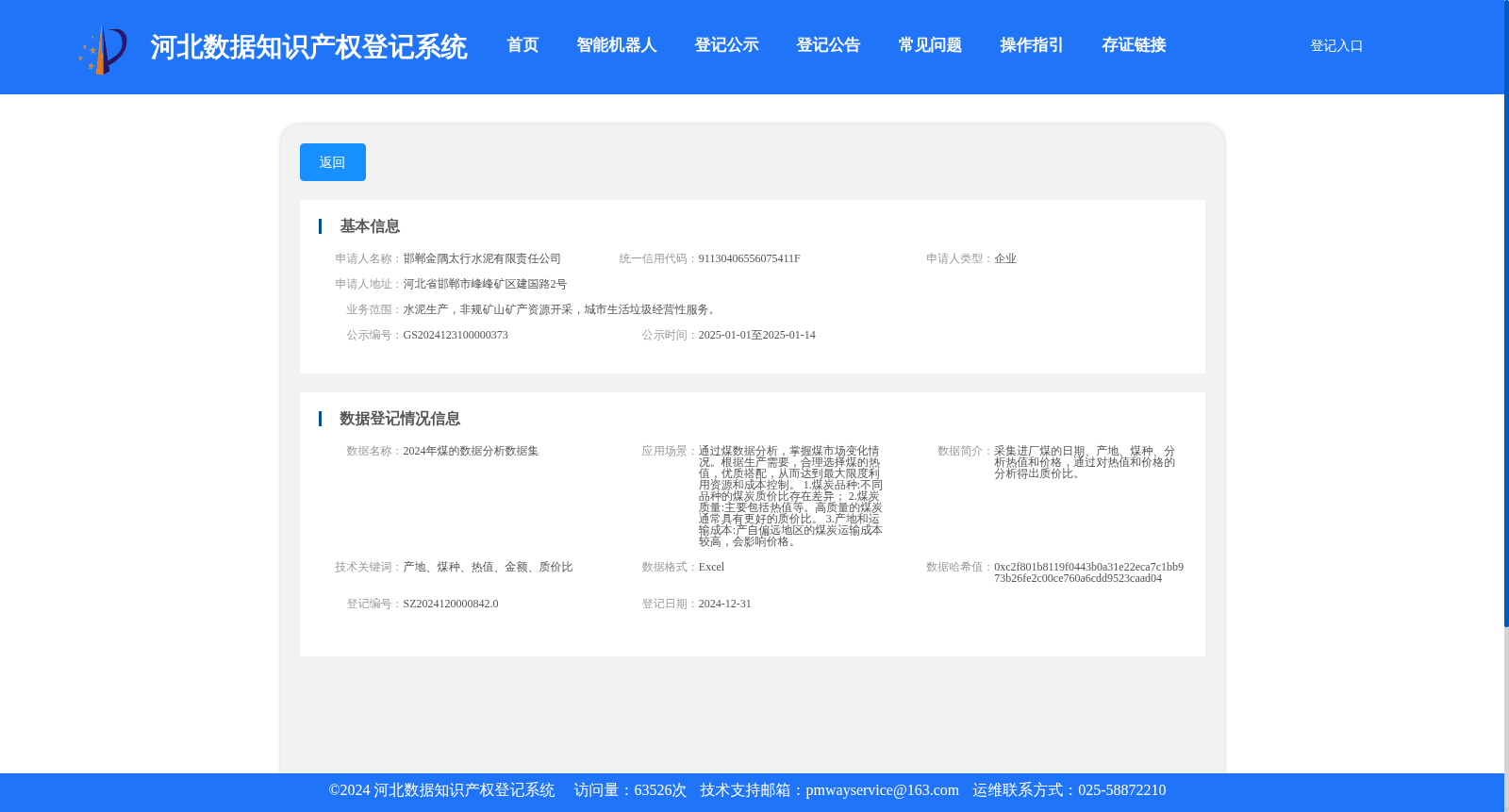Select applicant type value 企业

1005,258
